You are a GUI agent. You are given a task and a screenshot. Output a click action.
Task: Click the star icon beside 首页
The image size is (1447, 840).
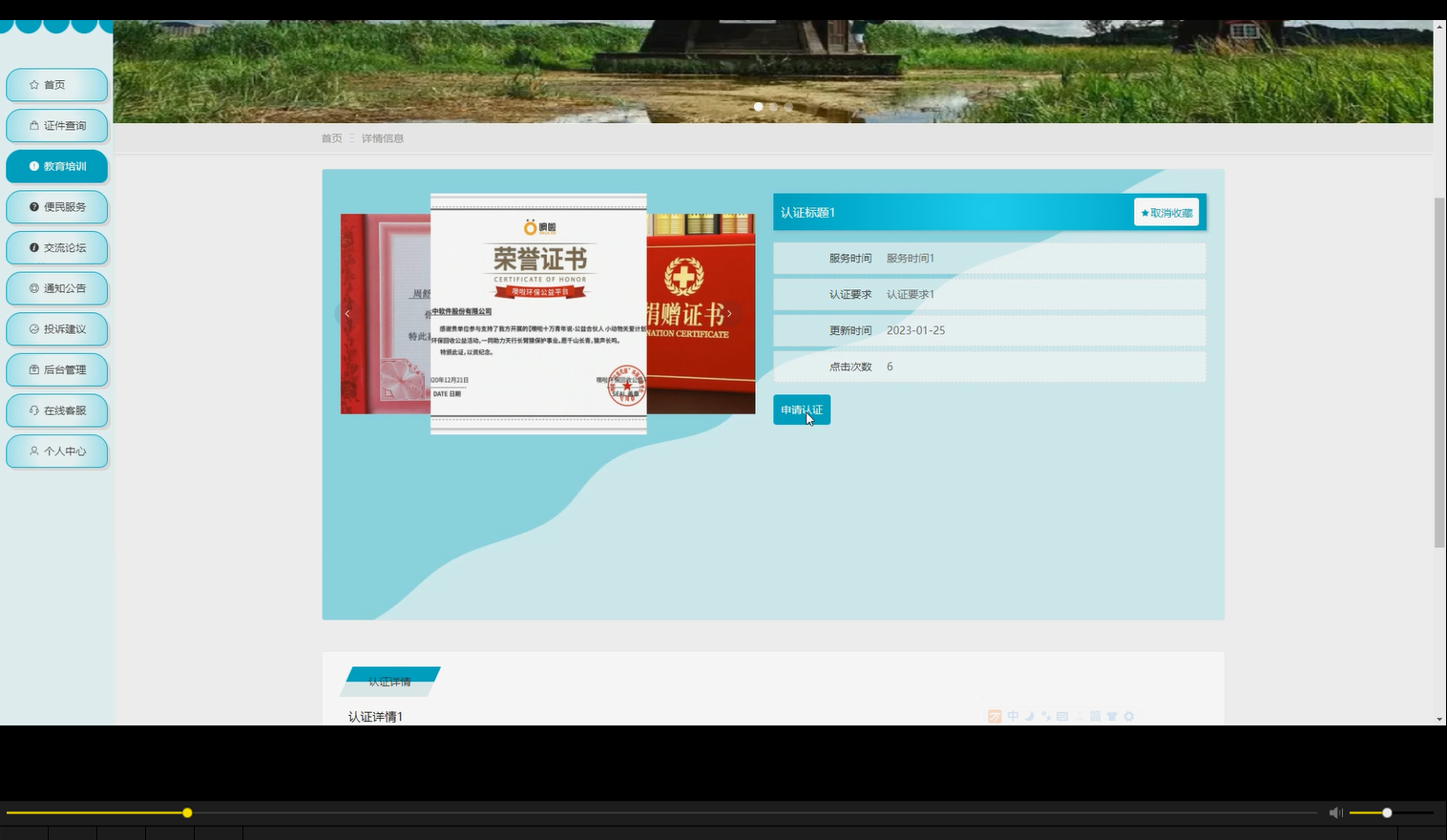pos(34,85)
